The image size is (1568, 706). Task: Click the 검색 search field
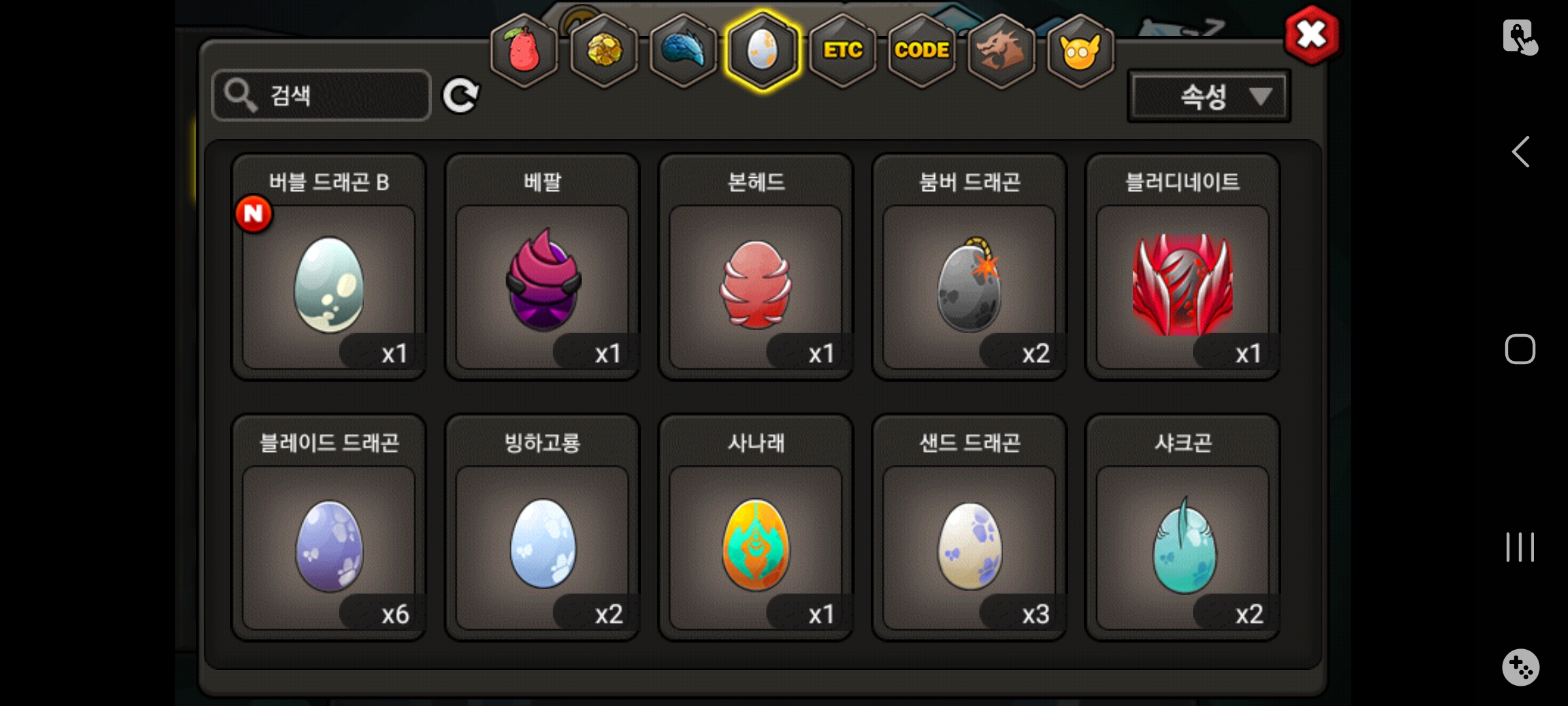pos(321,95)
